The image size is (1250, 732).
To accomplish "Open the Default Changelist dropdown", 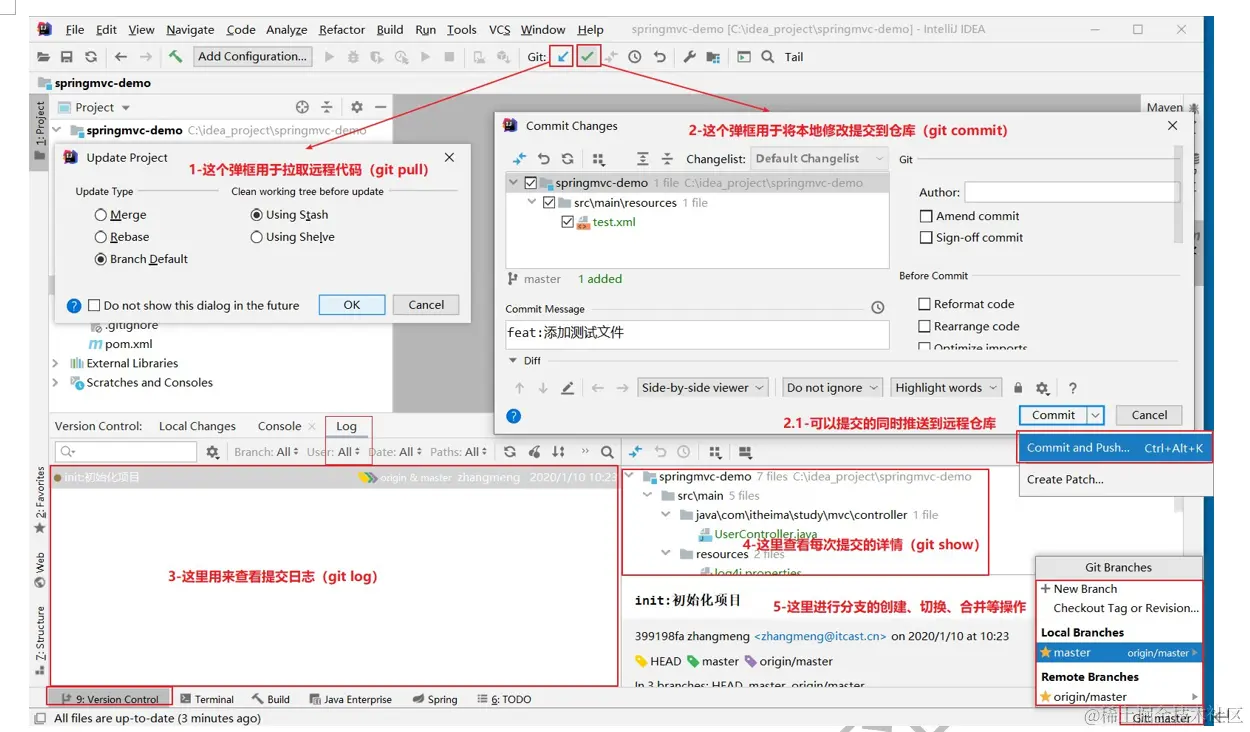I will pyautogui.click(x=819, y=158).
